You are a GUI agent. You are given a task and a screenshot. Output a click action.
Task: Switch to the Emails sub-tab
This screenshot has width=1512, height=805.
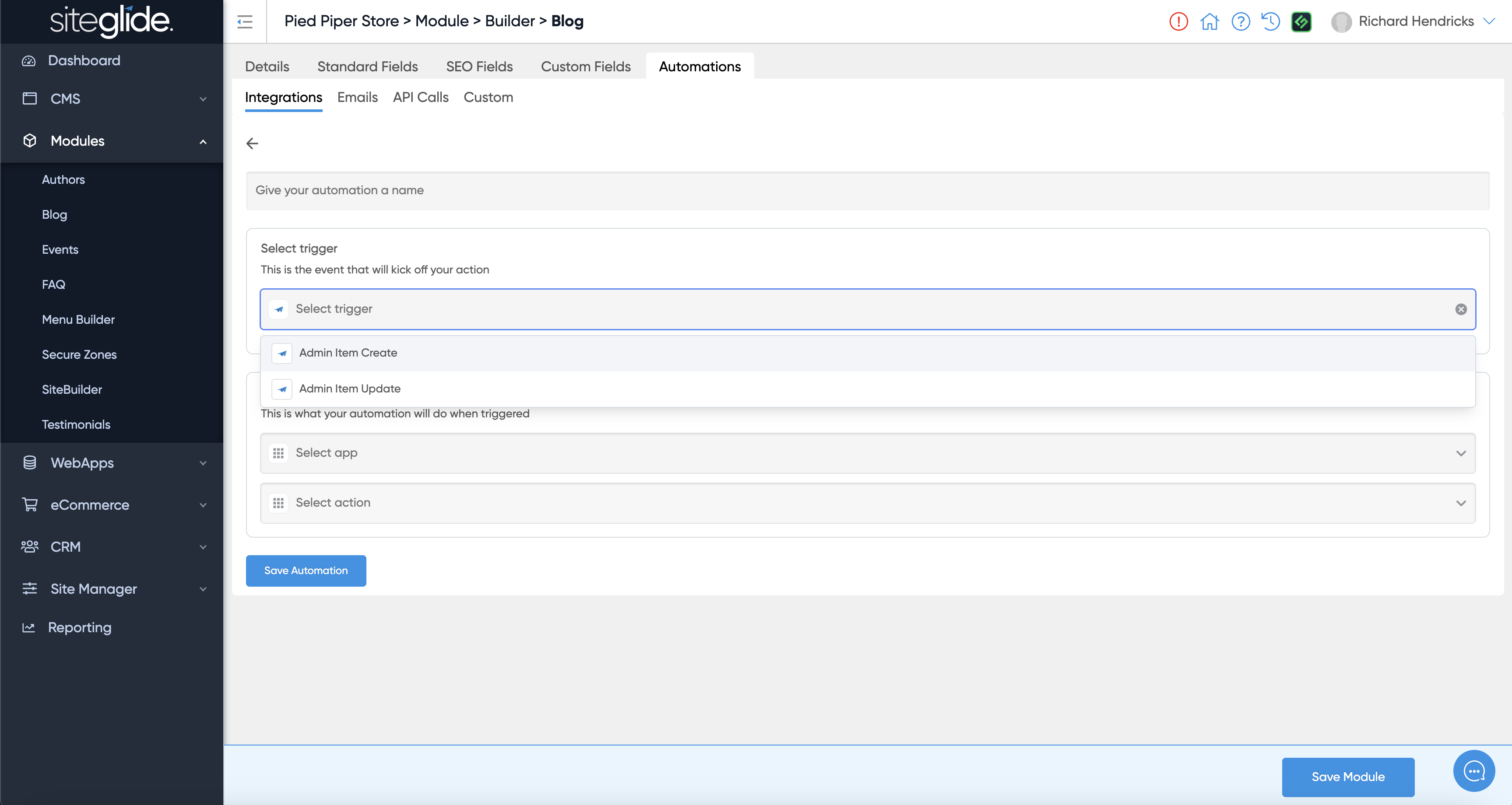(357, 98)
